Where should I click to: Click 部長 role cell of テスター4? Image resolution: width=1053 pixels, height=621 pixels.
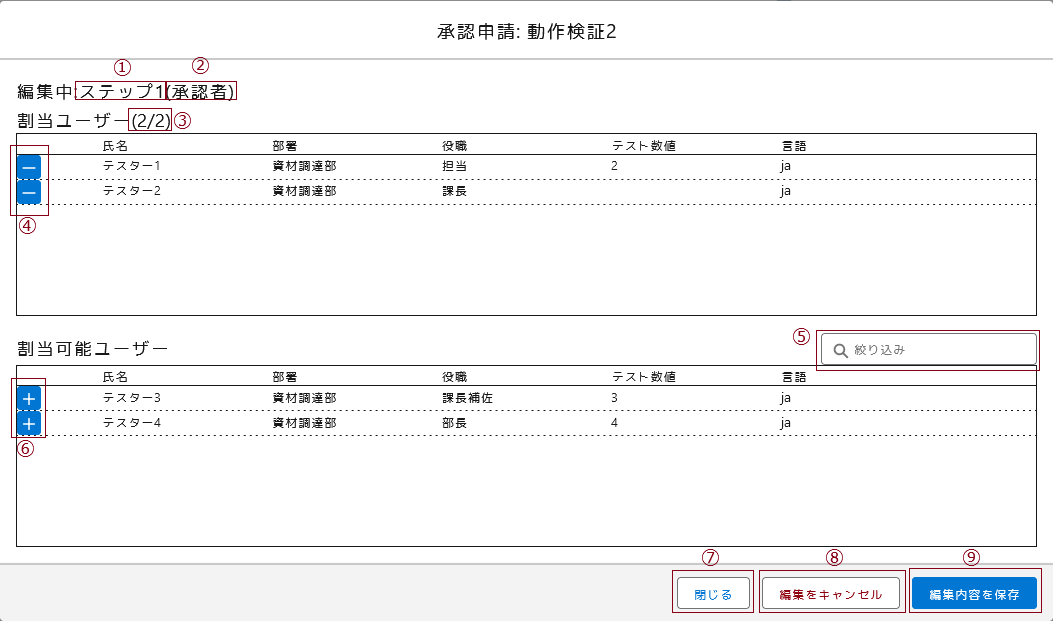tap(455, 423)
